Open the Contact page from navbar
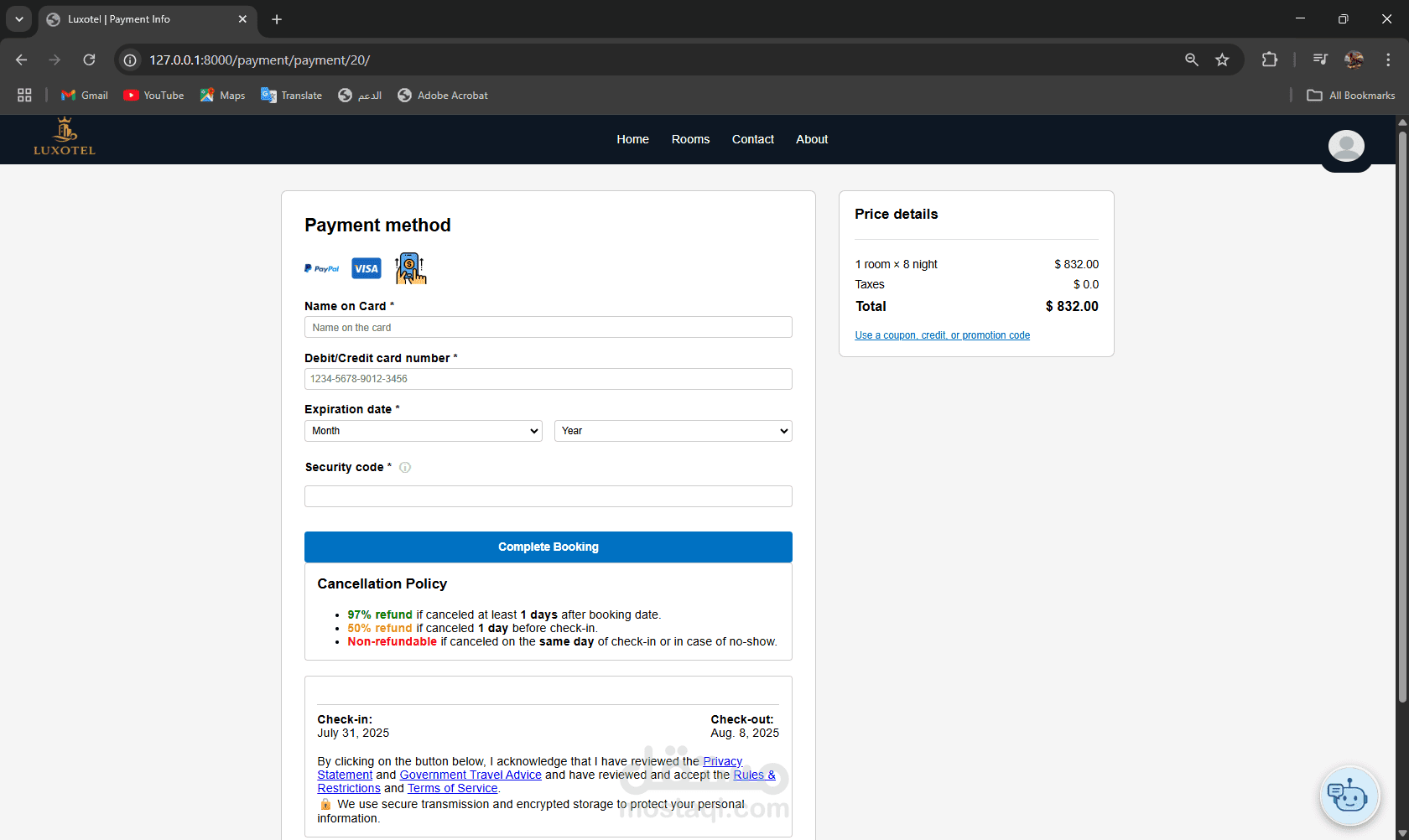The width and height of the screenshot is (1409, 840). pyautogui.click(x=752, y=139)
